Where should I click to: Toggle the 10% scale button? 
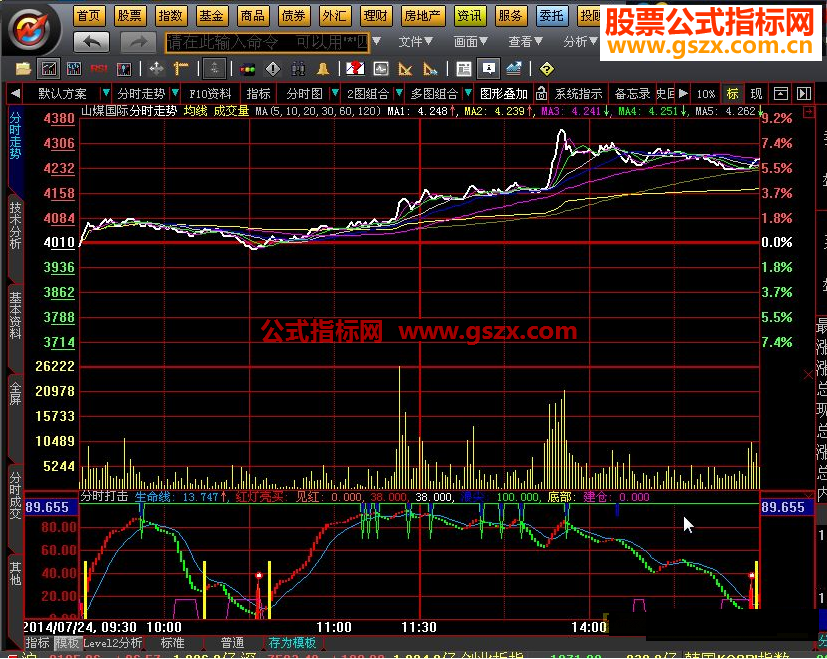tap(706, 94)
